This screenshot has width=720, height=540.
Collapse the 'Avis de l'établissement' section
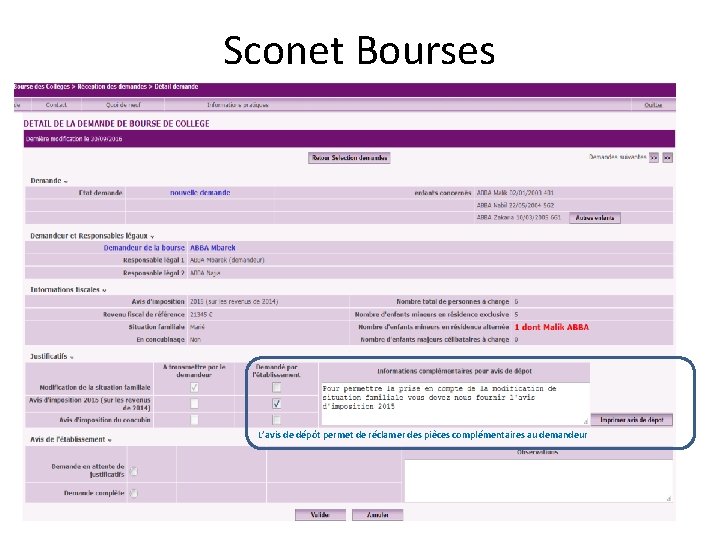(x=110, y=440)
